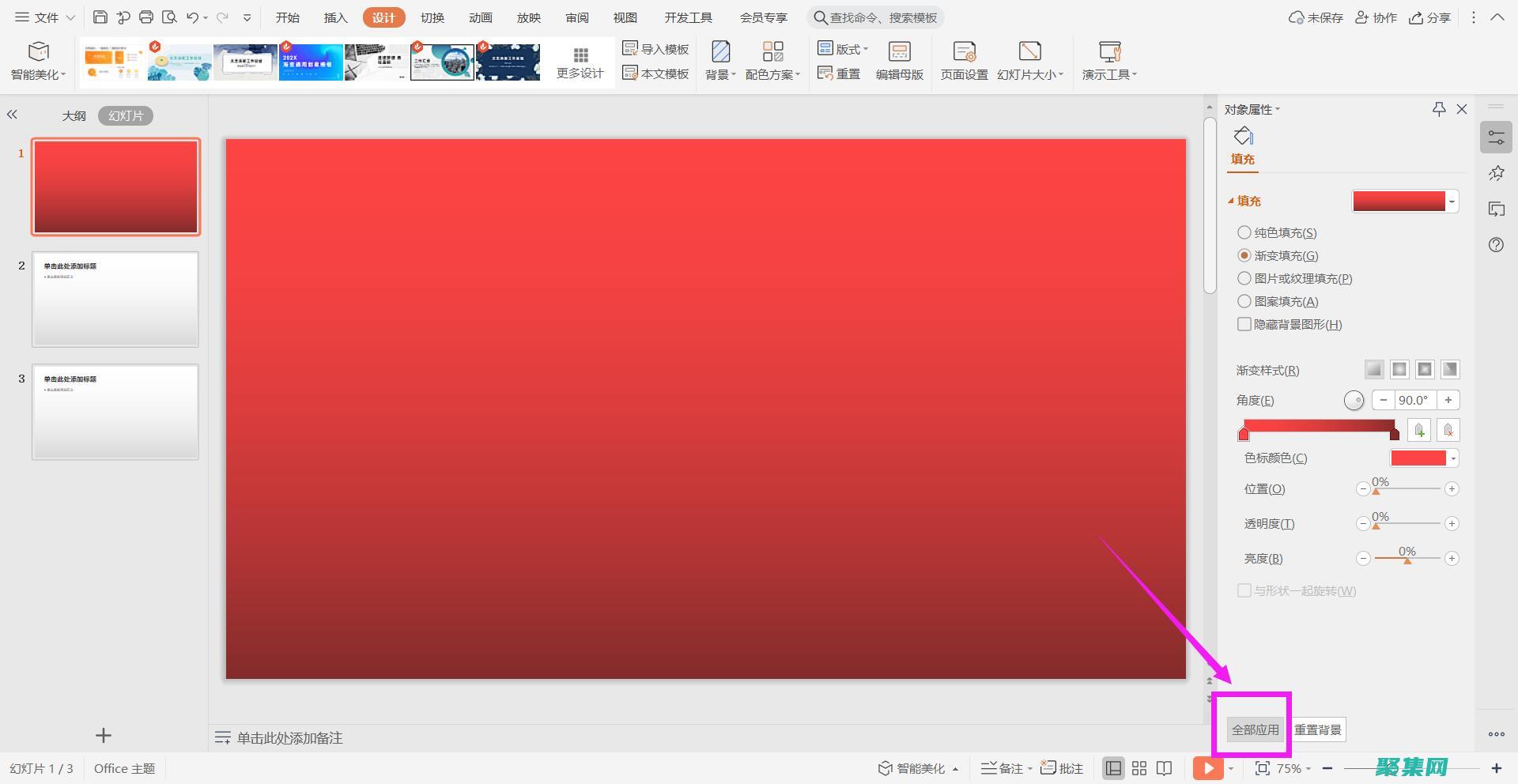Click the Reset Background (重置背景) button

pos(1317,729)
